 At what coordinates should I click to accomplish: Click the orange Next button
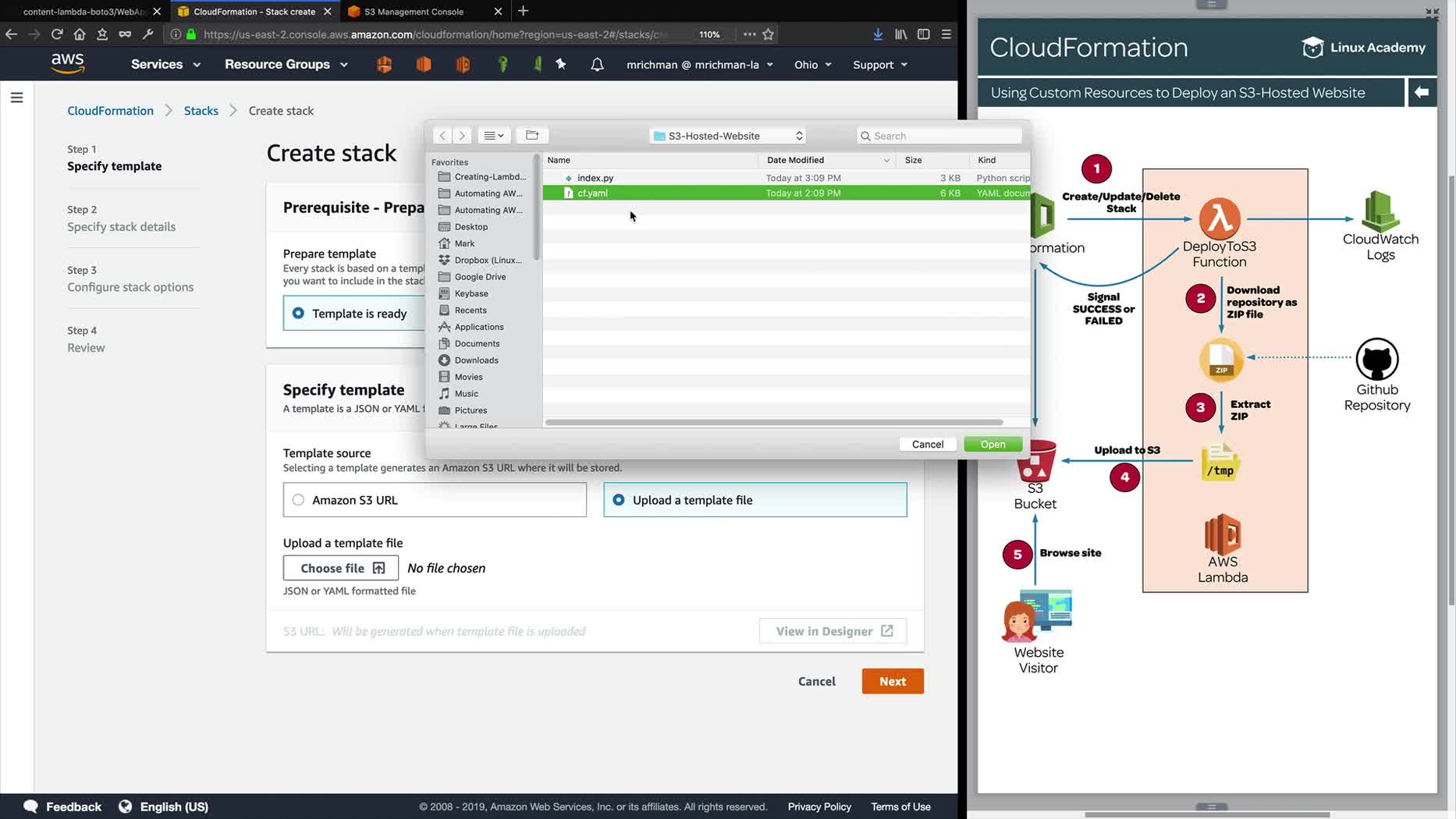[893, 681]
